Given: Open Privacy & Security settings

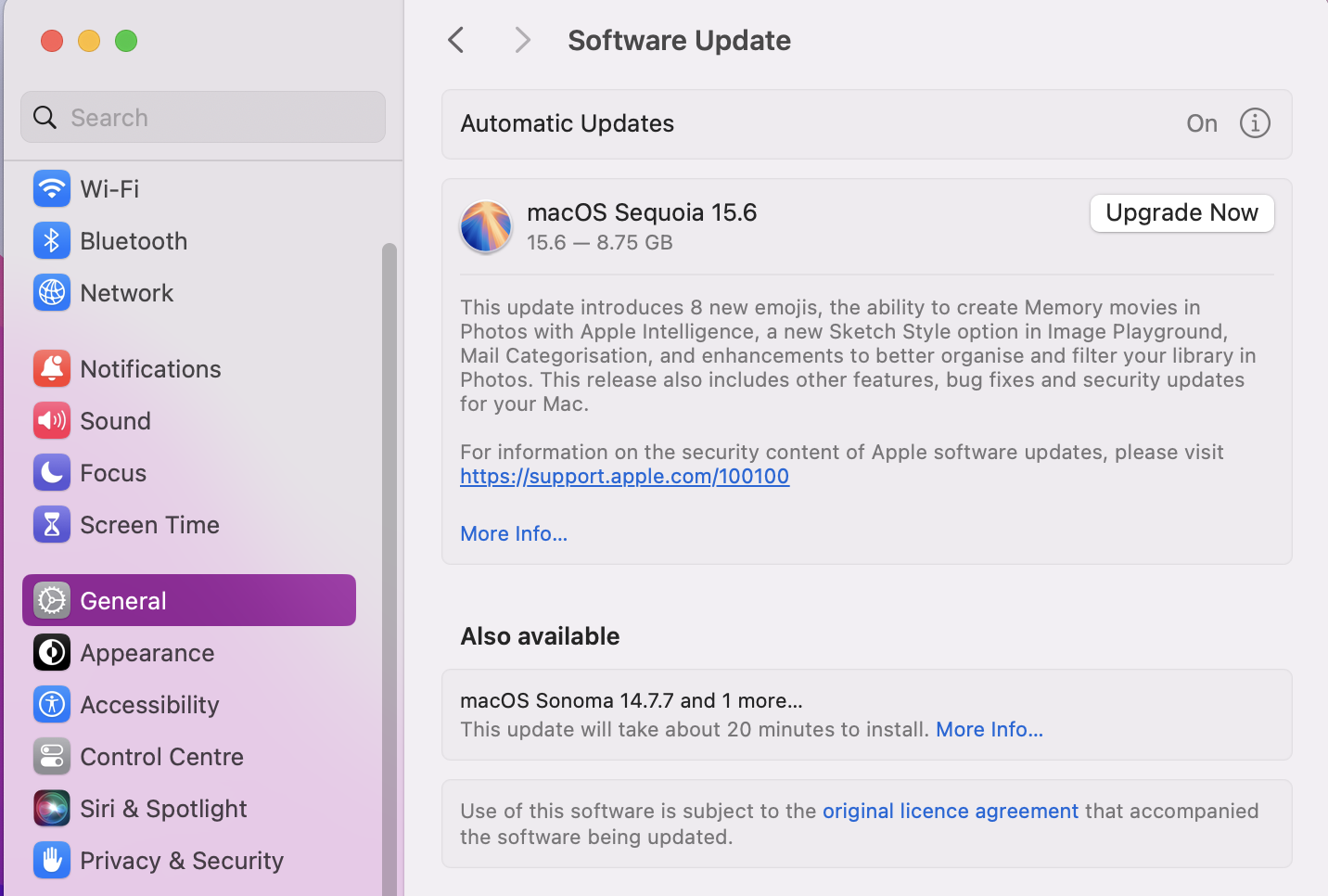Looking at the screenshot, I should [182, 860].
